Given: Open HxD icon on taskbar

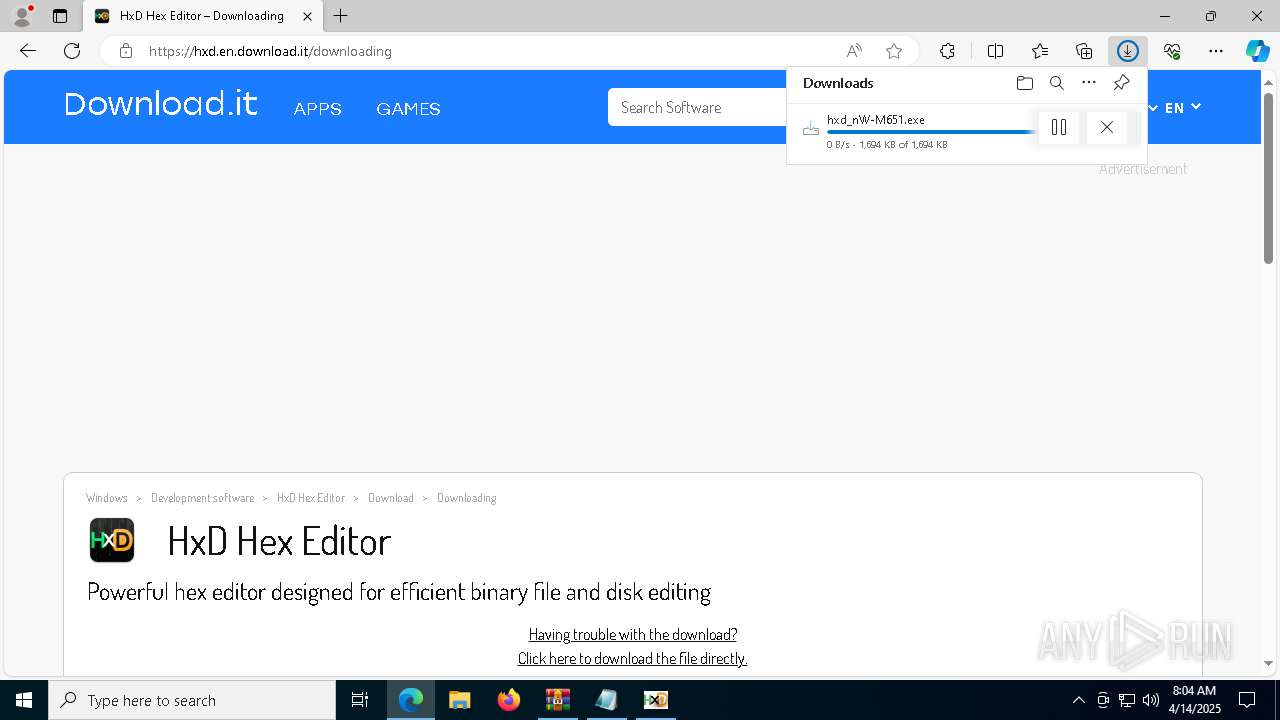Looking at the screenshot, I should click(x=656, y=700).
